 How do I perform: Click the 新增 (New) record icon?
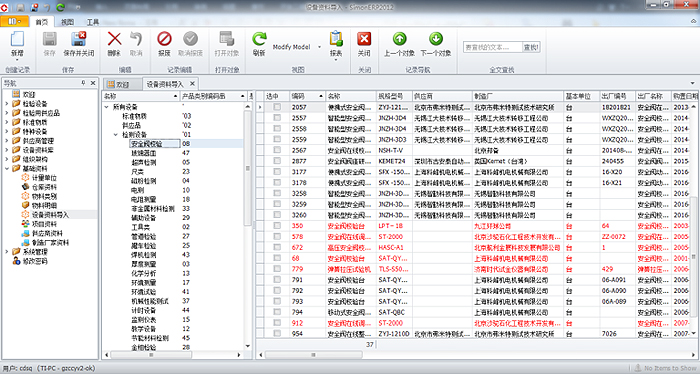17,40
